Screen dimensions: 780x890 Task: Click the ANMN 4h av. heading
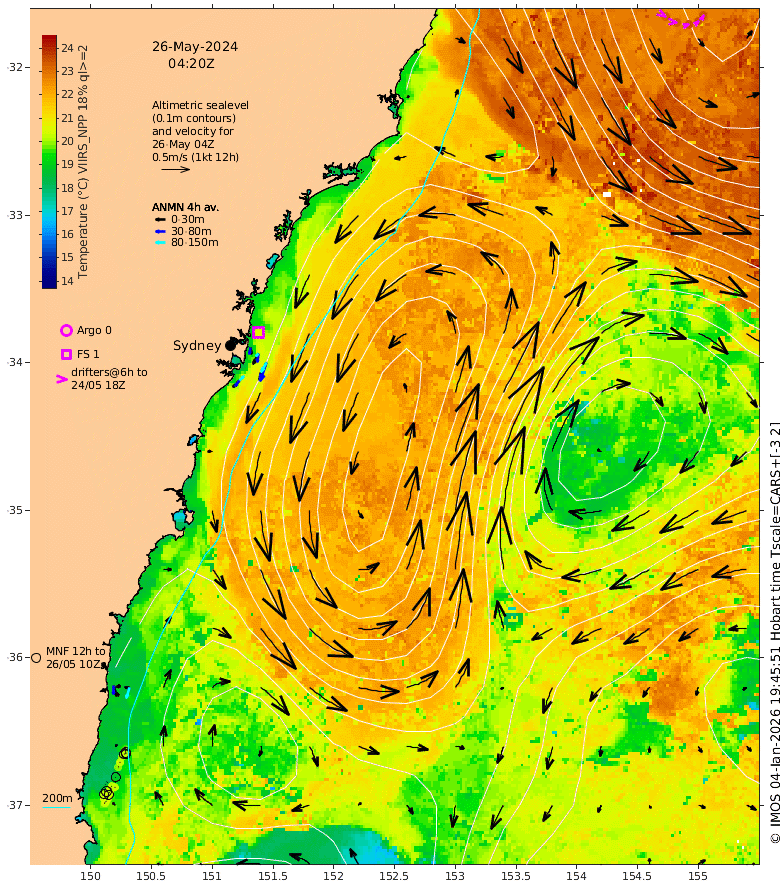[x=185, y=207]
